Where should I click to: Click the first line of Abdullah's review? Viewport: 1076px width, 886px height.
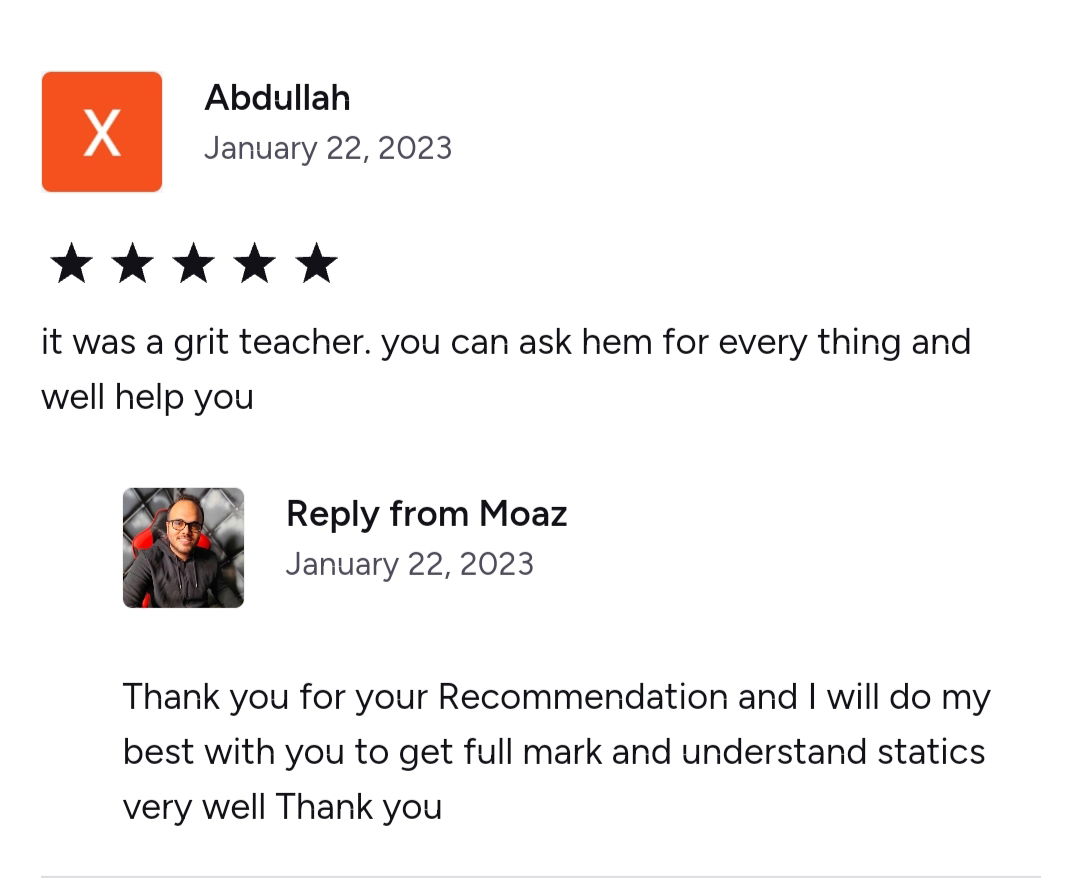[505, 343]
